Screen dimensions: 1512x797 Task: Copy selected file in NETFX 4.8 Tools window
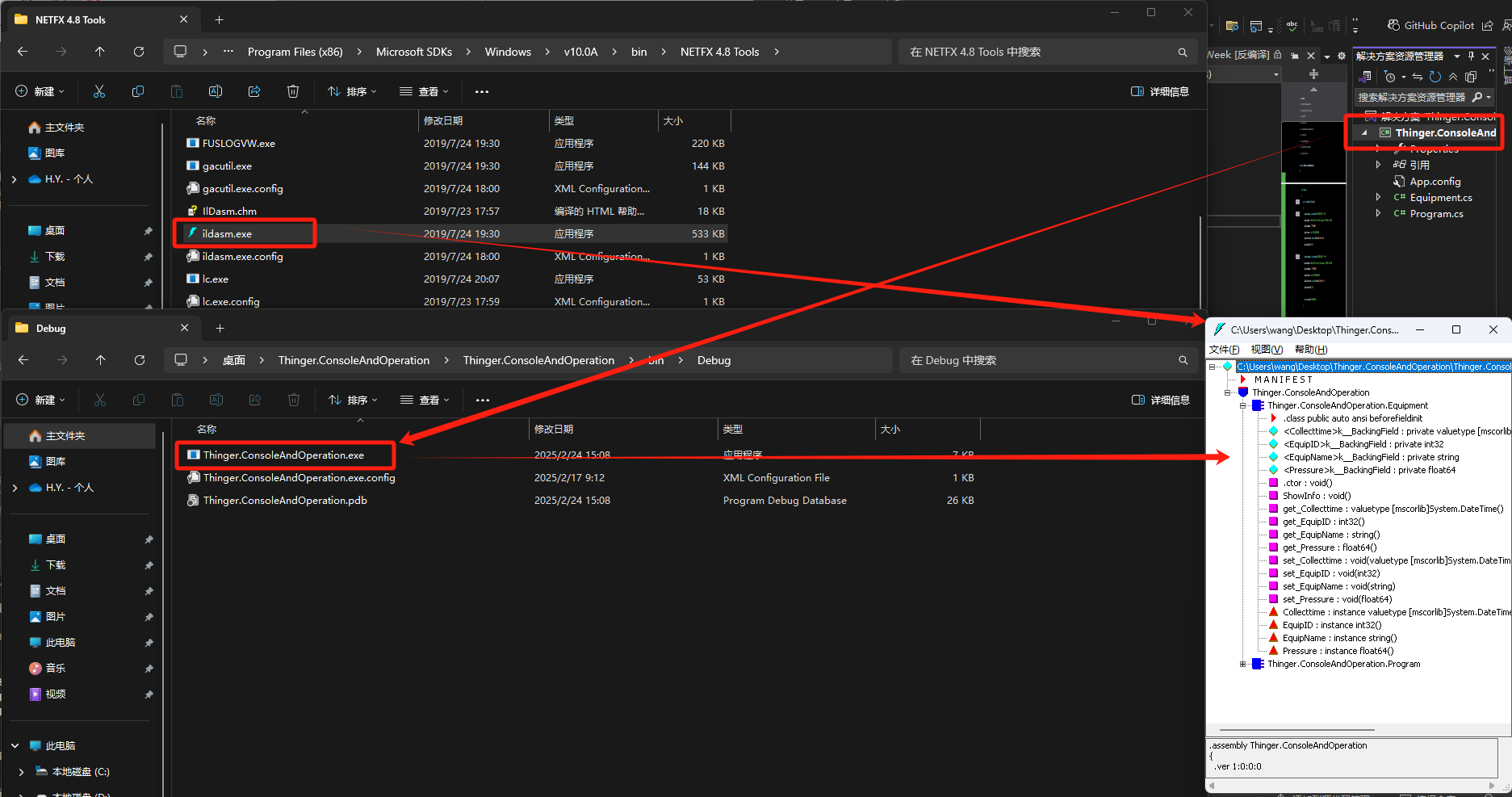coord(138,91)
